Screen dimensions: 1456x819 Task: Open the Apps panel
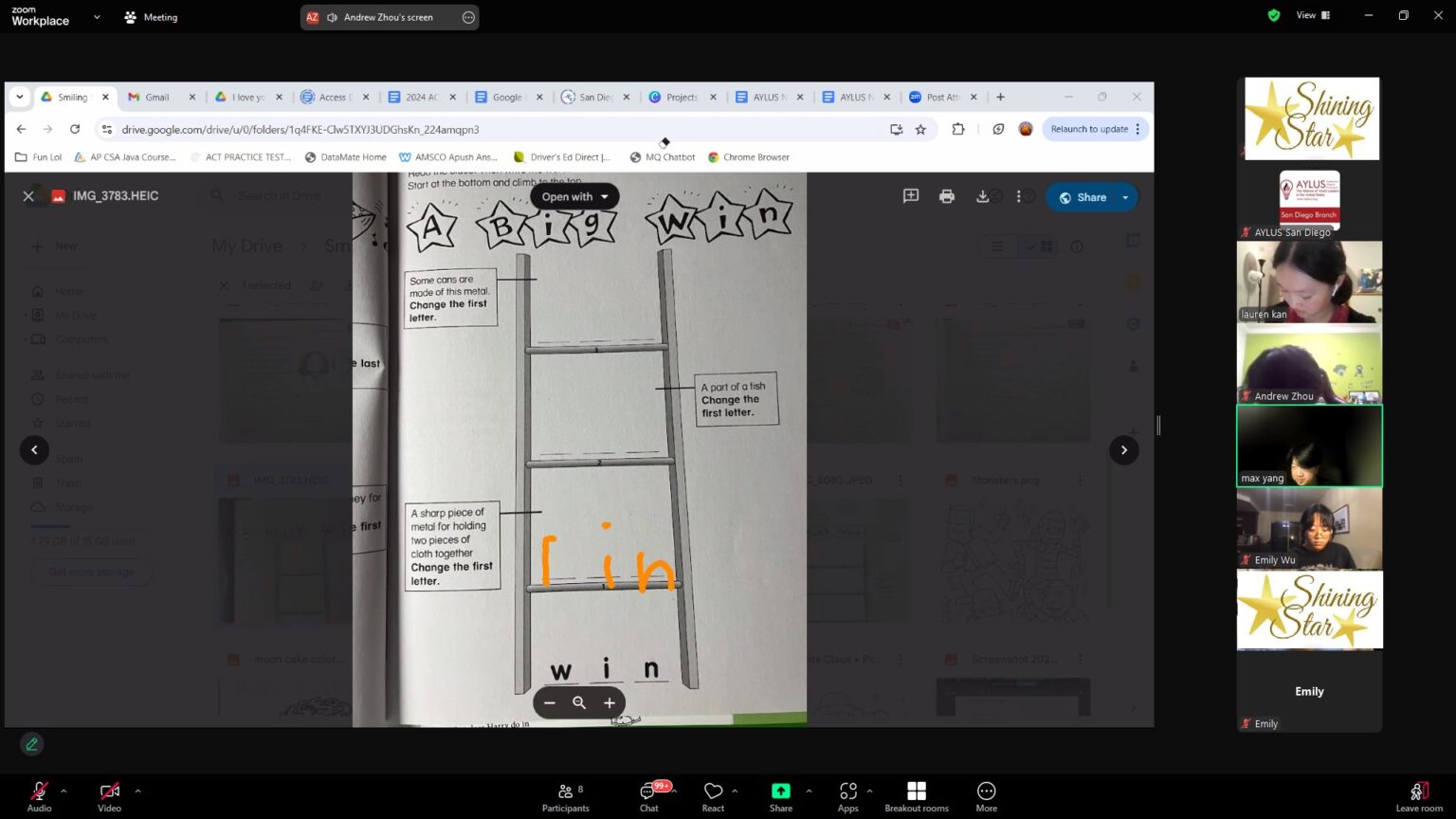[x=848, y=797]
